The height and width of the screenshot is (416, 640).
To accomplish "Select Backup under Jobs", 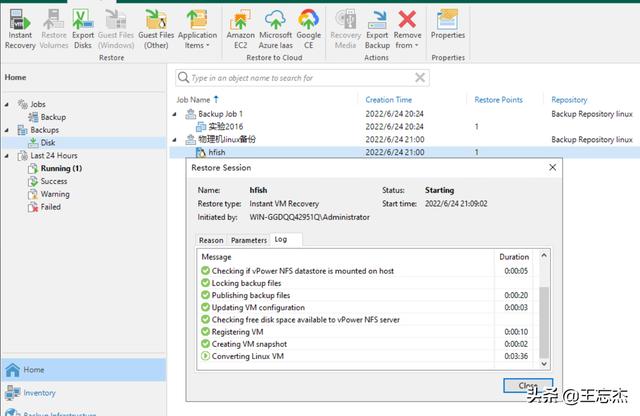I will [x=47, y=117].
